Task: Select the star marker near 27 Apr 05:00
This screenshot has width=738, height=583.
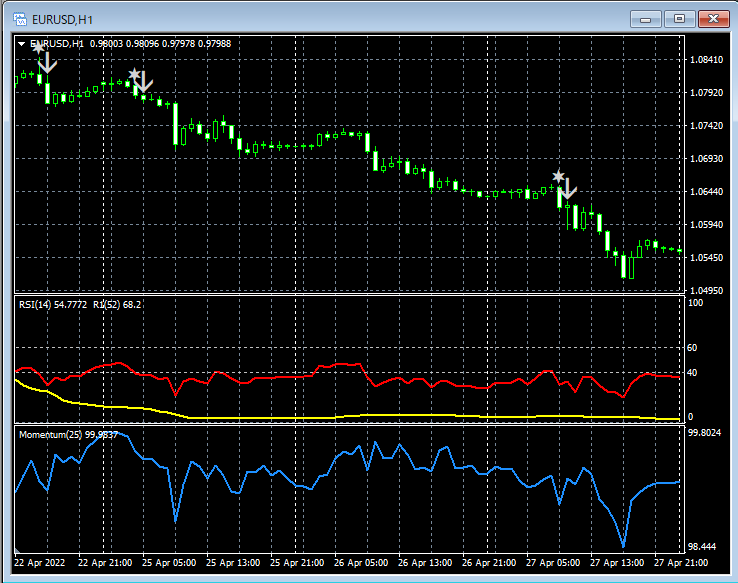Action: 558,177
